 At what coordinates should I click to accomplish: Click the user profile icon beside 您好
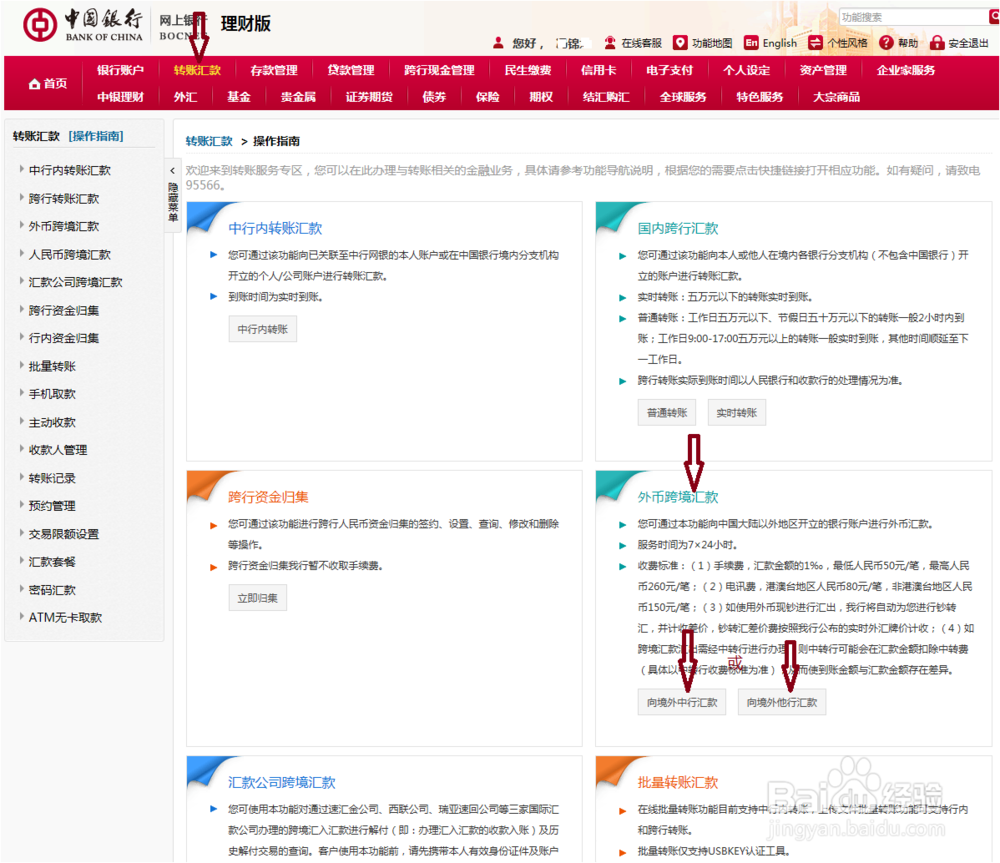point(498,43)
